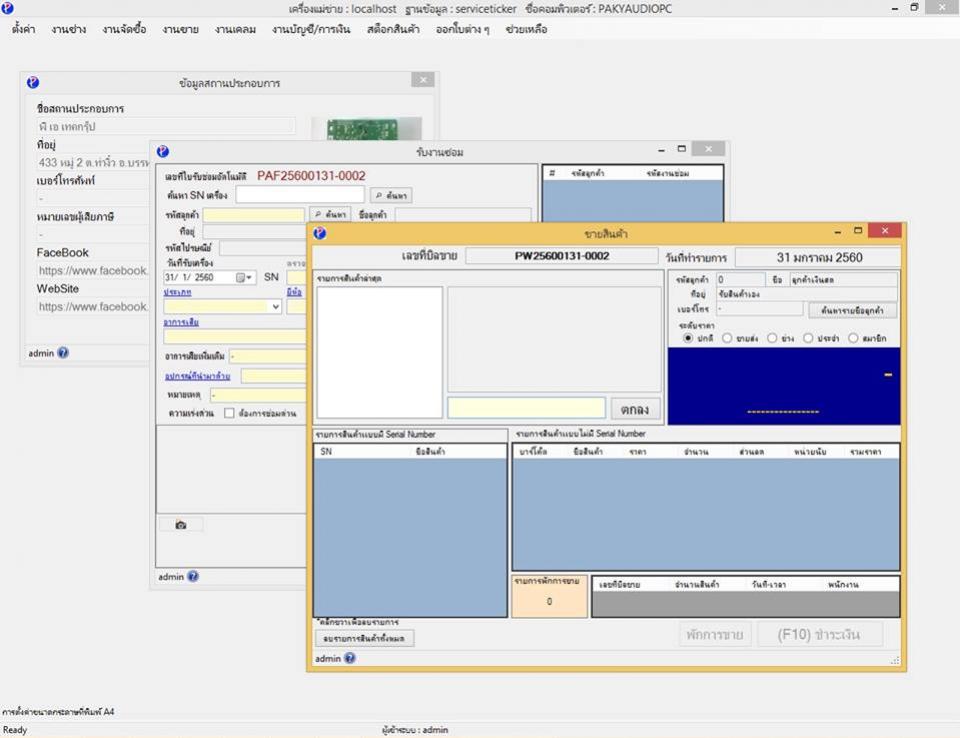Viewport: 960px width, 738px height.
Task: Choose the สมาชิก price level radio button
Action: coord(853,338)
